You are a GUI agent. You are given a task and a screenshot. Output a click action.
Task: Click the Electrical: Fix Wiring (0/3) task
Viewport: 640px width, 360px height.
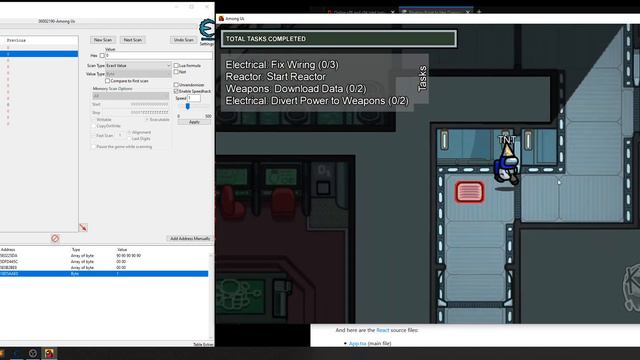pos(282,65)
